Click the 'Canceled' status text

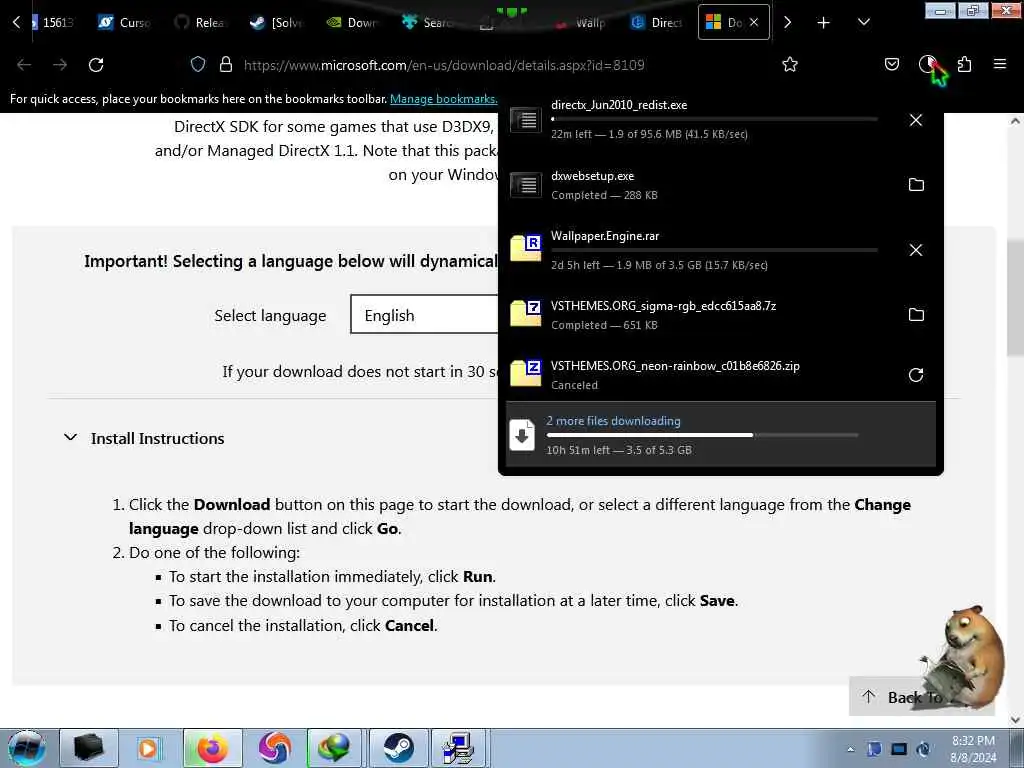pyautogui.click(x=574, y=385)
